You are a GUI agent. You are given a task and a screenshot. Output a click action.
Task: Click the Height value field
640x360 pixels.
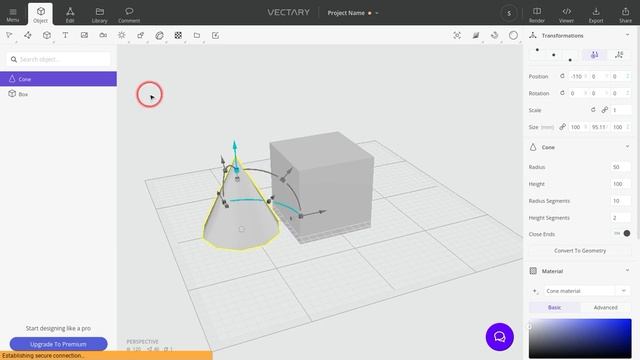coord(621,184)
